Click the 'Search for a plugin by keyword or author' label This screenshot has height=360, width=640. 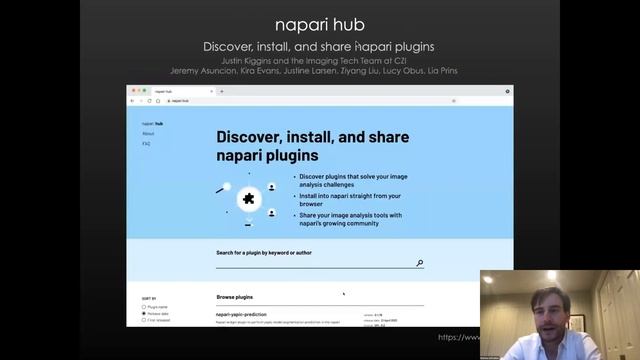pyautogui.click(x=264, y=253)
